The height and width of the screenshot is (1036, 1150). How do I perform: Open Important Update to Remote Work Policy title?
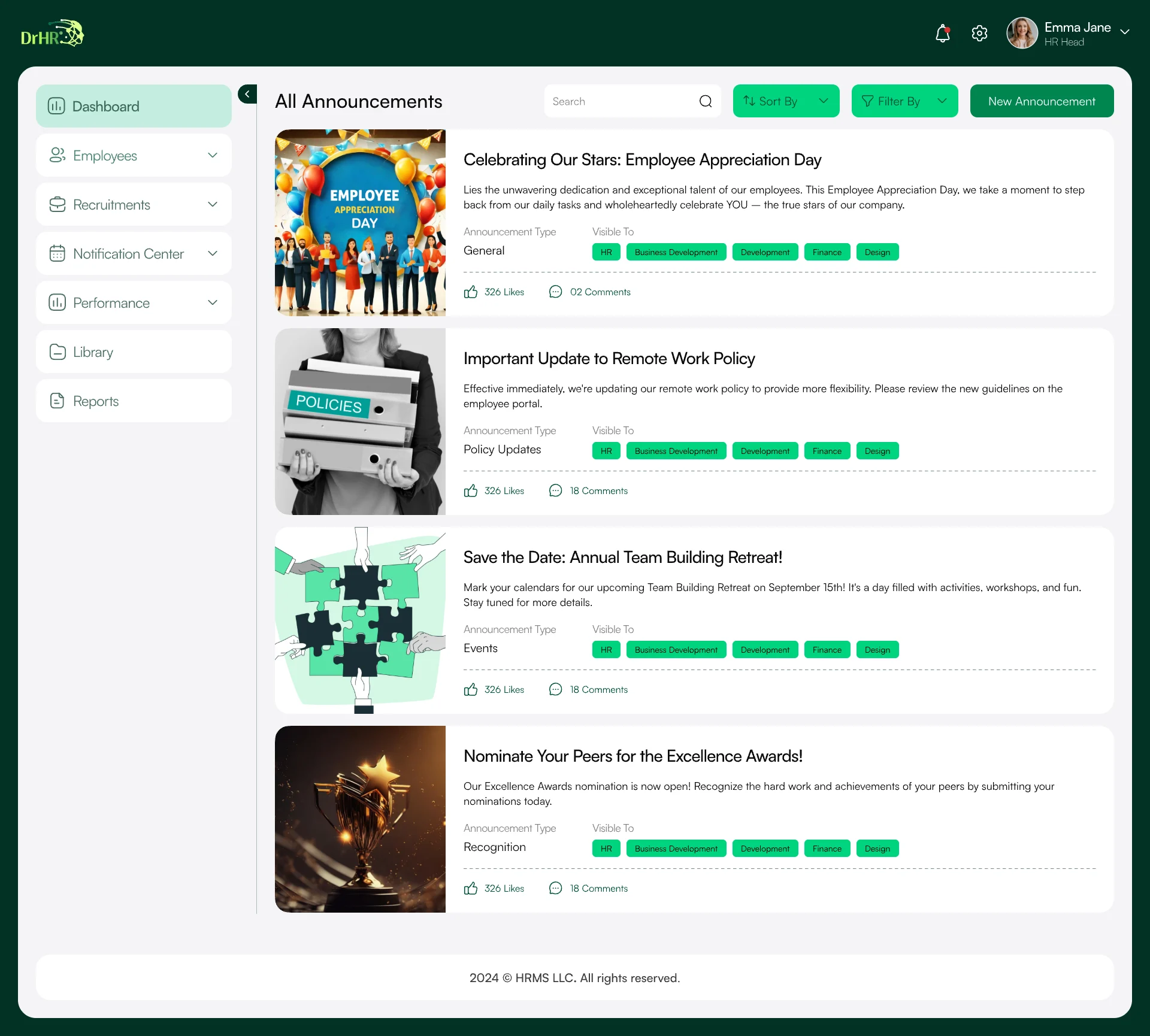point(609,359)
